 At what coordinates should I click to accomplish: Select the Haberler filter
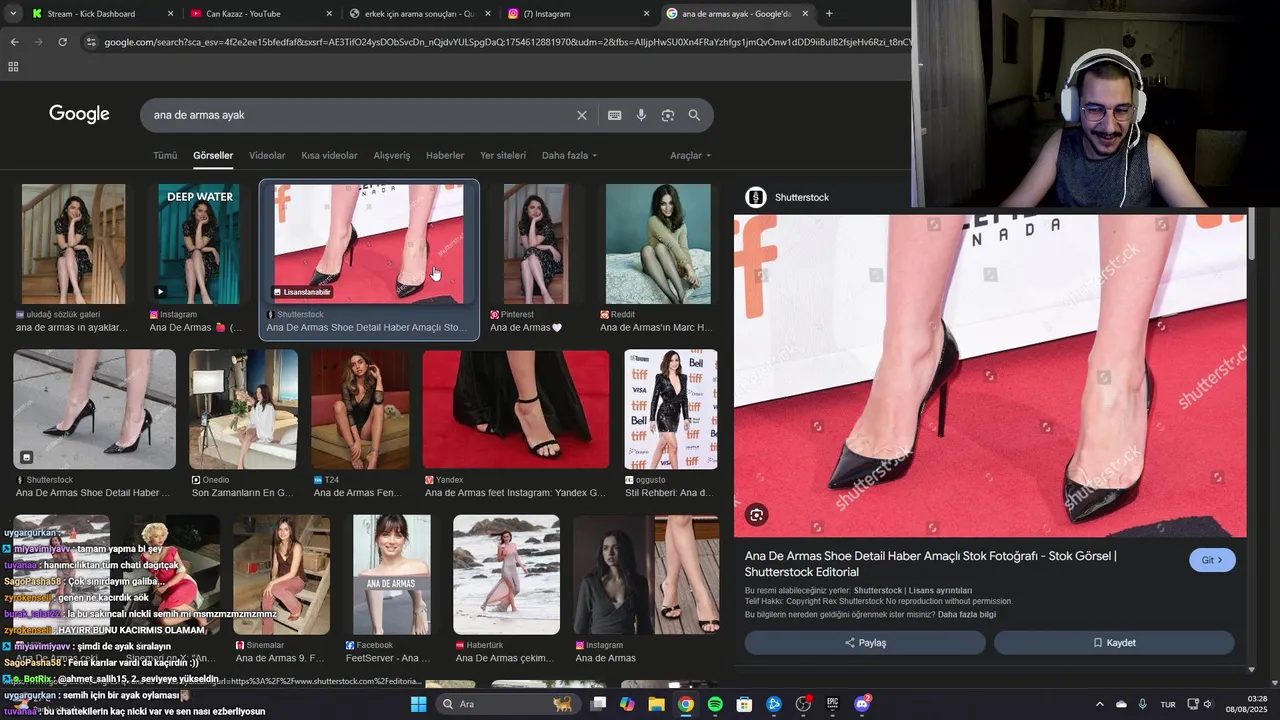pyautogui.click(x=445, y=156)
